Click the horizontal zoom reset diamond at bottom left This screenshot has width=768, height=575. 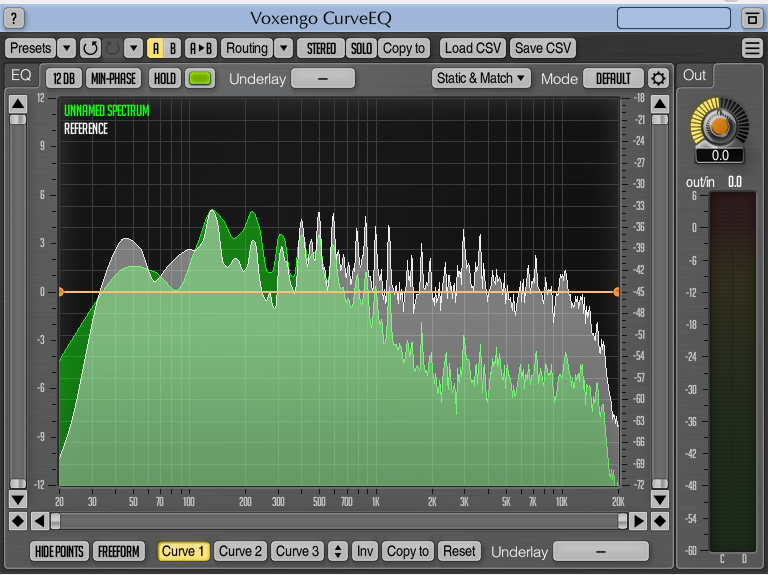pyautogui.click(x=17, y=521)
